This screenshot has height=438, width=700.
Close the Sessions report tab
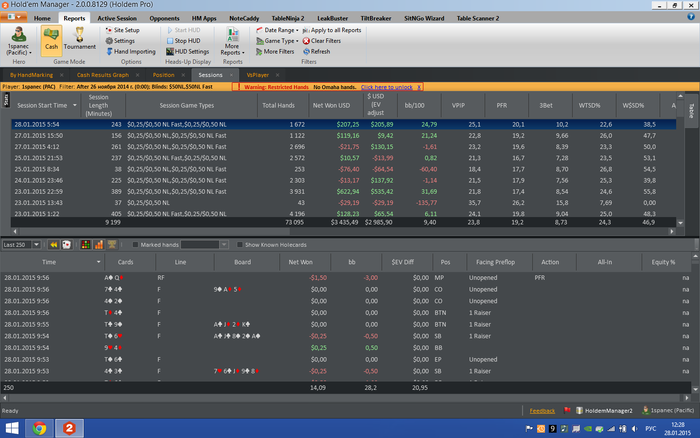[231, 75]
